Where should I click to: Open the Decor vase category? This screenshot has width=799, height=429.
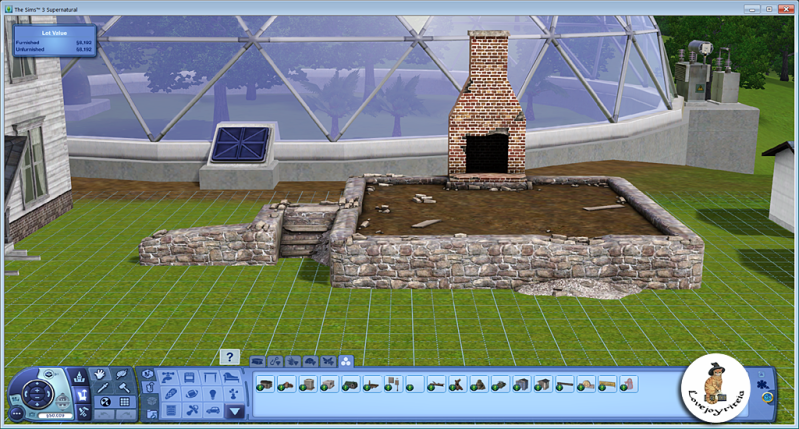click(234, 394)
